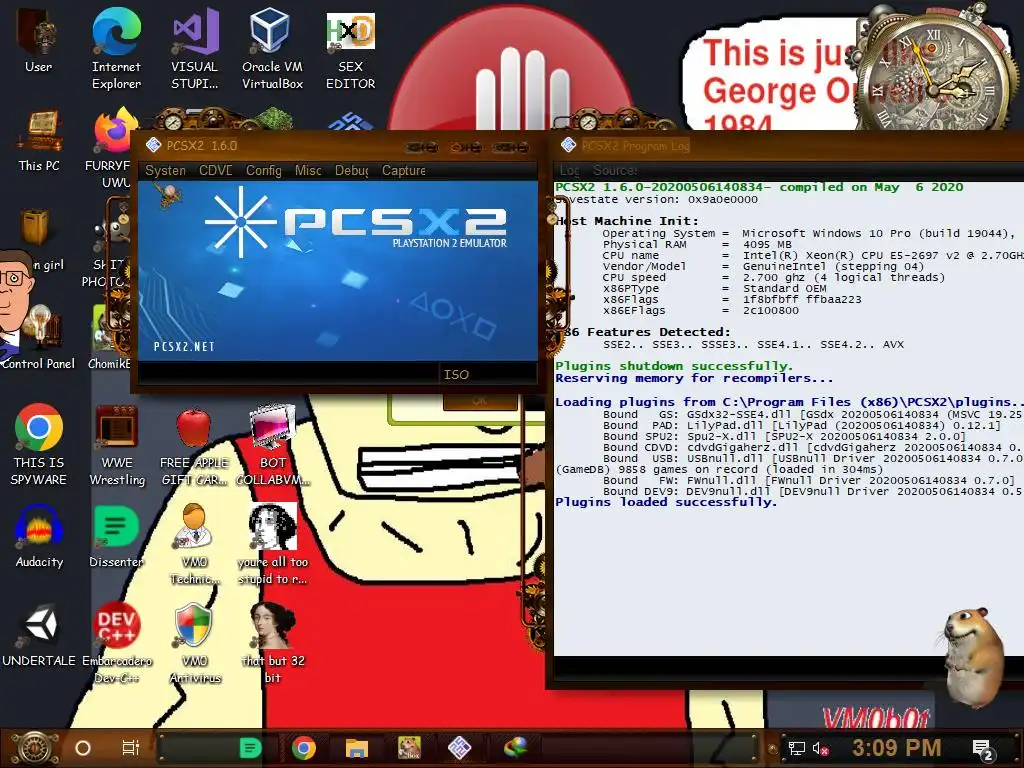Open the UNDERTALE Unity desktop icon

click(x=39, y=635)
